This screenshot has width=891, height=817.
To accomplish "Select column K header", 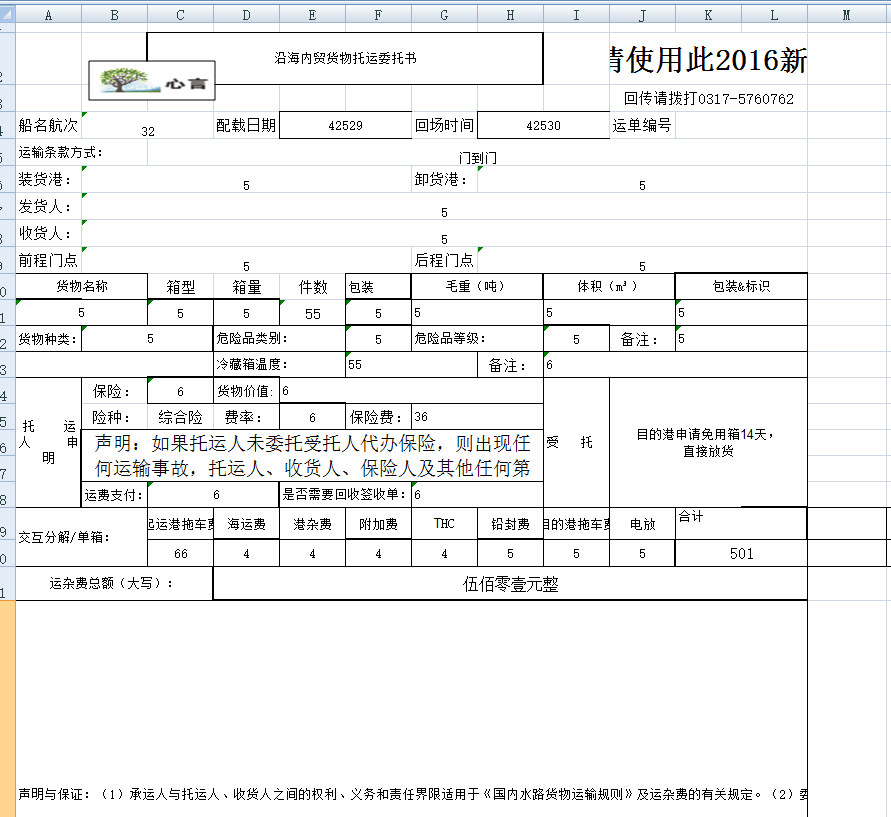I will click(x=708, y=15).
